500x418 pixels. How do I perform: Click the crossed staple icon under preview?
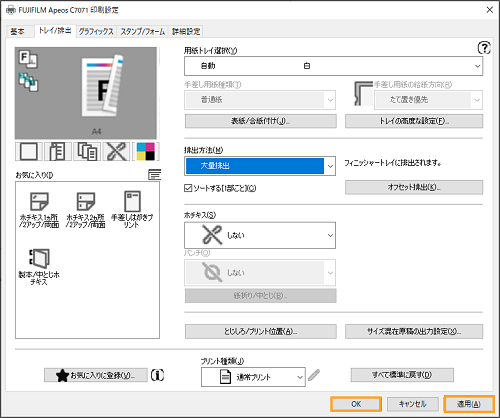click(116, 151)
